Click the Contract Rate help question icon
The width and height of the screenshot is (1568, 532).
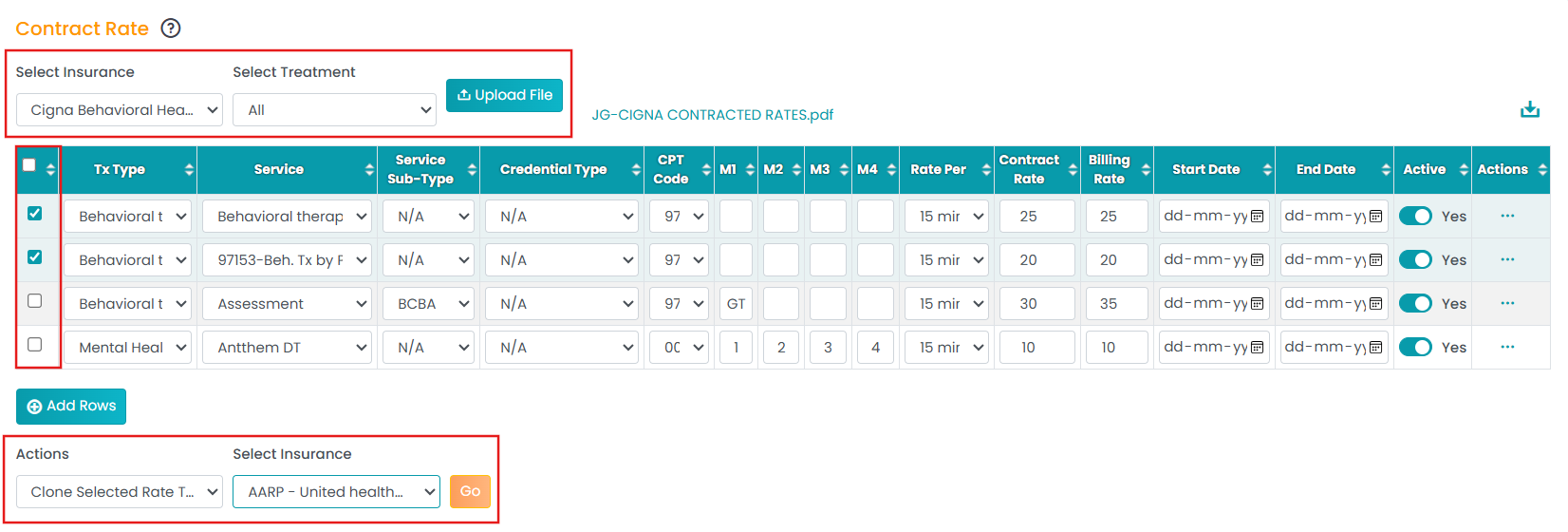click(171, 28)
